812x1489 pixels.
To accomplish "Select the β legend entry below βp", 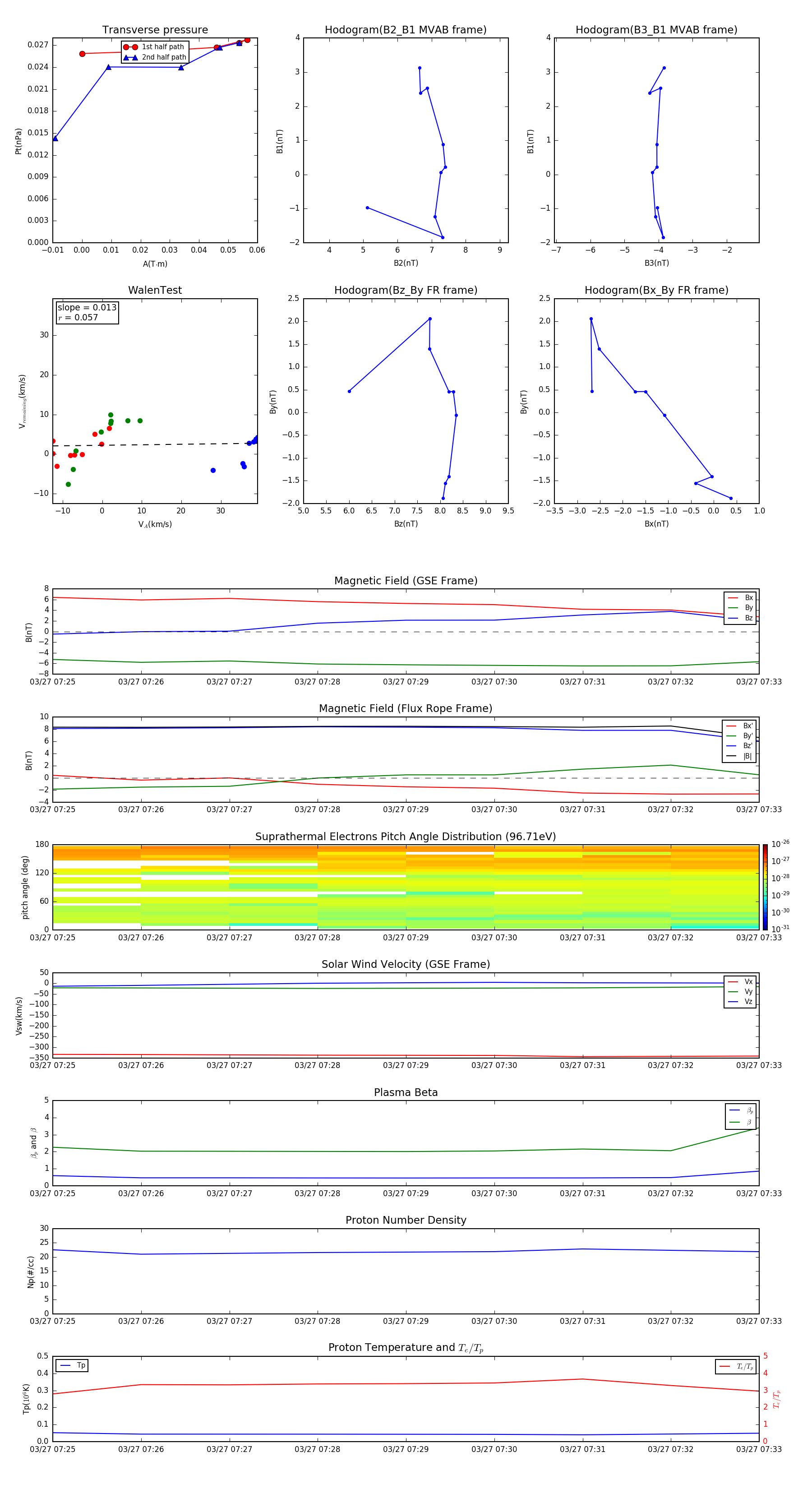I will pyautogui.click(x=741, y=1122).
